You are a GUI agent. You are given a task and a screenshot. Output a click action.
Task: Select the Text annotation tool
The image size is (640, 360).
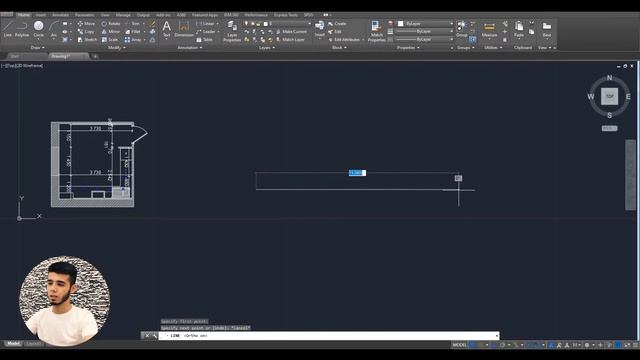167,29
